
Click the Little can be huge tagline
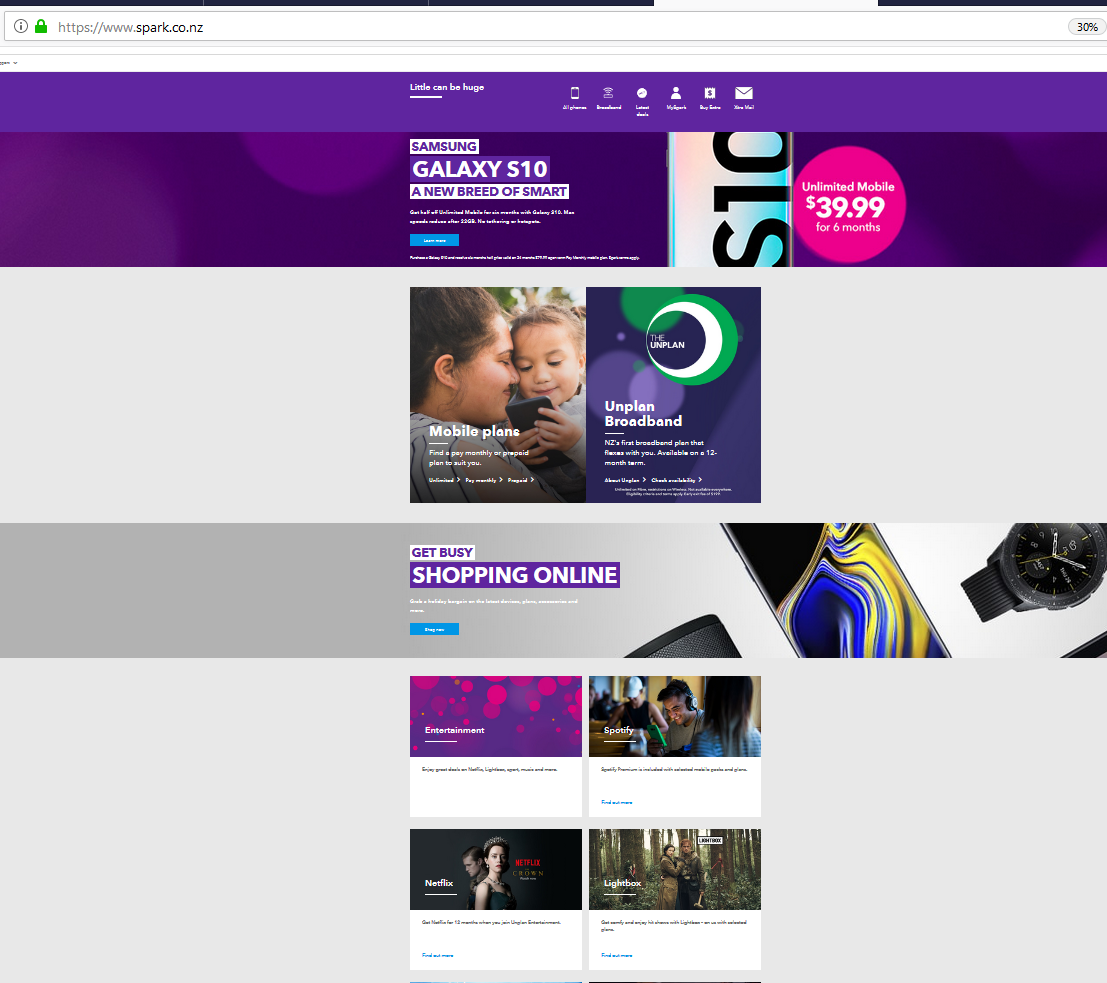coord(447,87)
